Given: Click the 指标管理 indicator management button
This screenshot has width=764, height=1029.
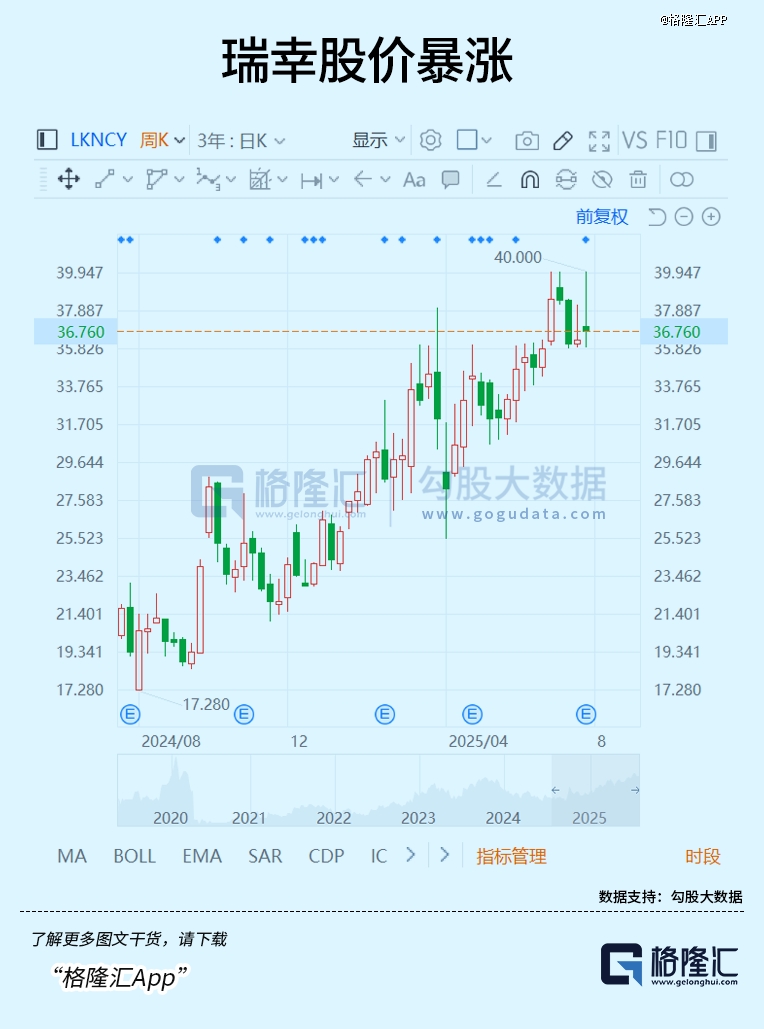Looking at the screenshot, I should click(x=511, y=856).
